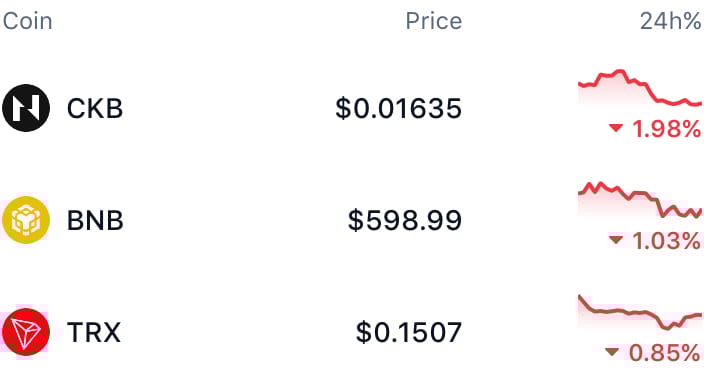
Task: Sort the table by Coin column header
Action: coord(27,21)
